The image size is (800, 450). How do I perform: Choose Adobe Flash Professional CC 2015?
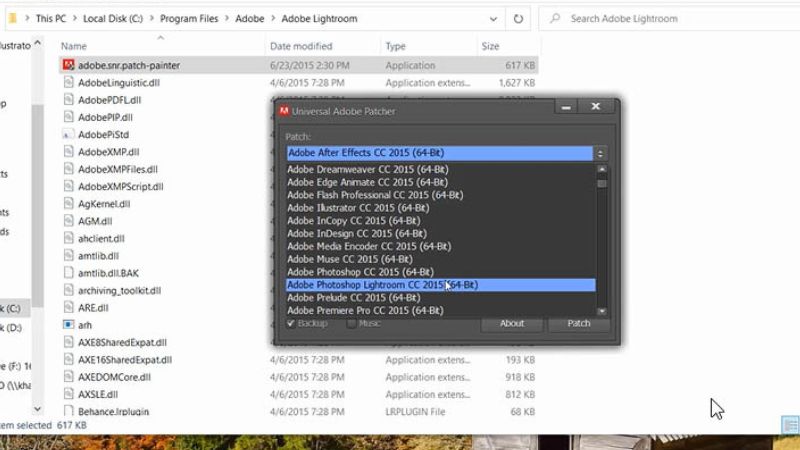coord(440,195)
